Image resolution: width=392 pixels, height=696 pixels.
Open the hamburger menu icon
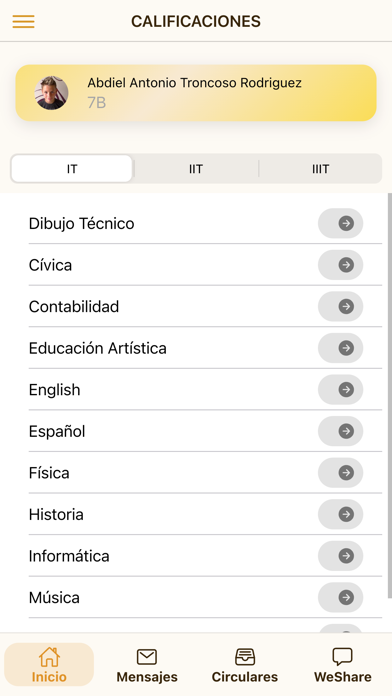[x=24, y=21]
